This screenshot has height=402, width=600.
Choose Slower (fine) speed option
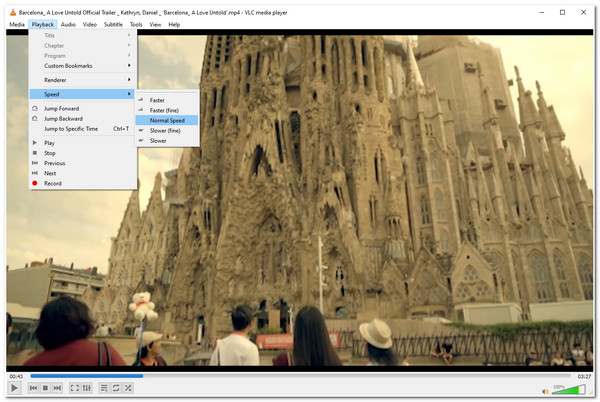click(167, 130)
